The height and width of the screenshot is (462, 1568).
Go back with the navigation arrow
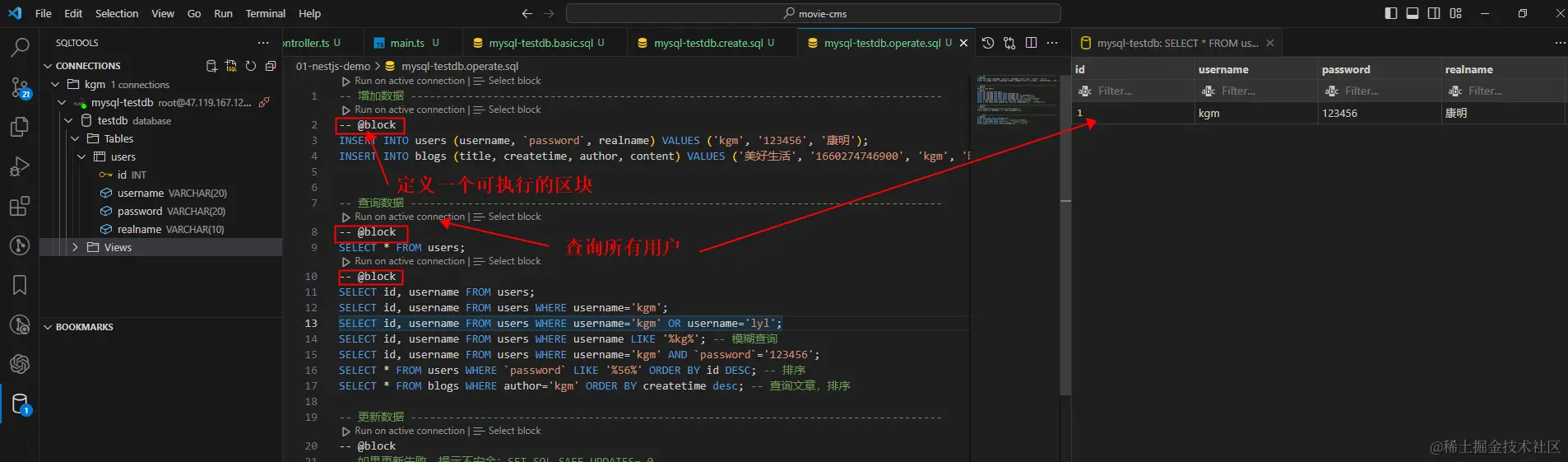coord(527,13)
